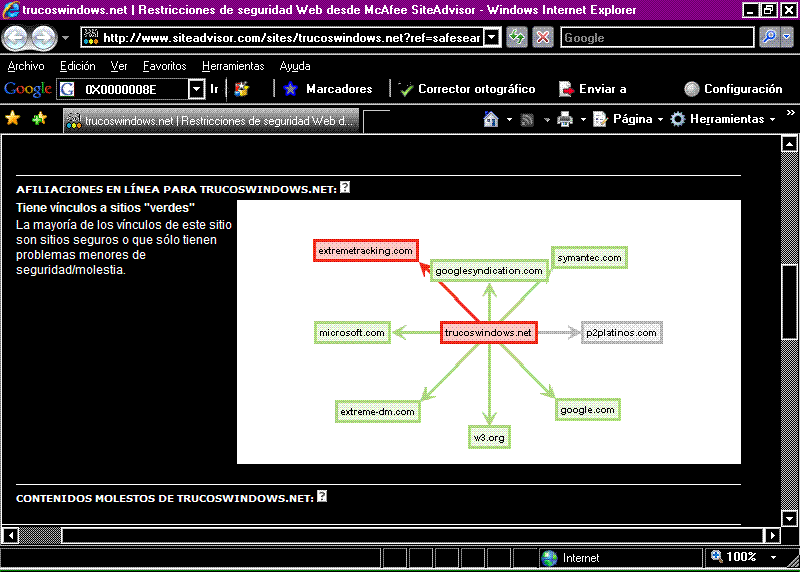Click the symantec.com node
800x572 pixels.
click(589, 258)
